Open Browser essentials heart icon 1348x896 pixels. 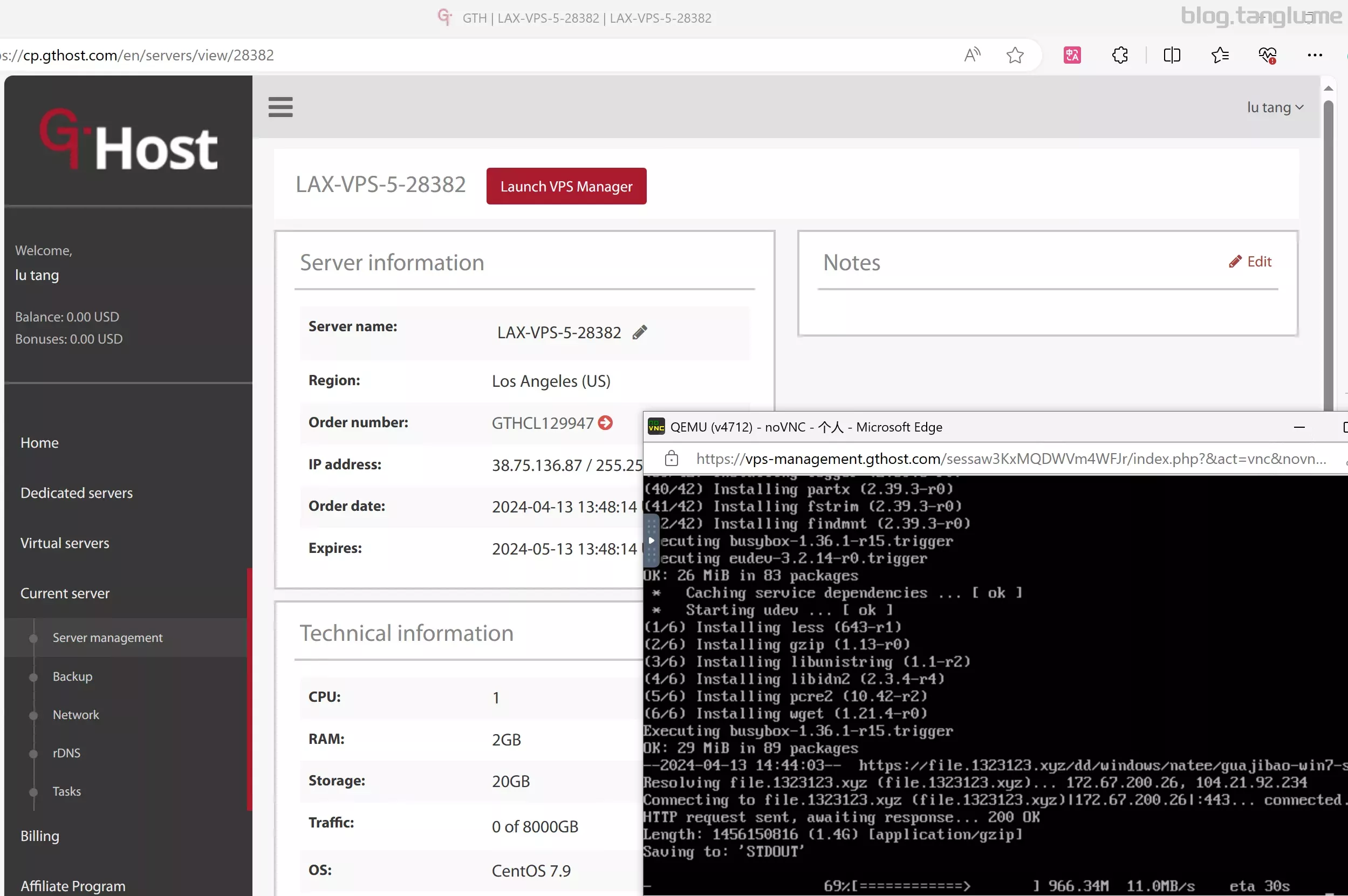(x=1268, y=56)
